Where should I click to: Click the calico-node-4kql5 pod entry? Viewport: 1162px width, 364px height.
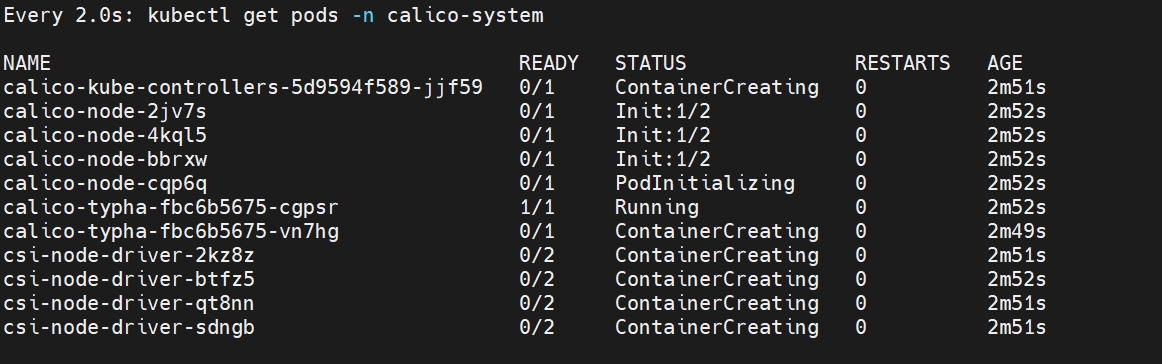pos(105,136)
